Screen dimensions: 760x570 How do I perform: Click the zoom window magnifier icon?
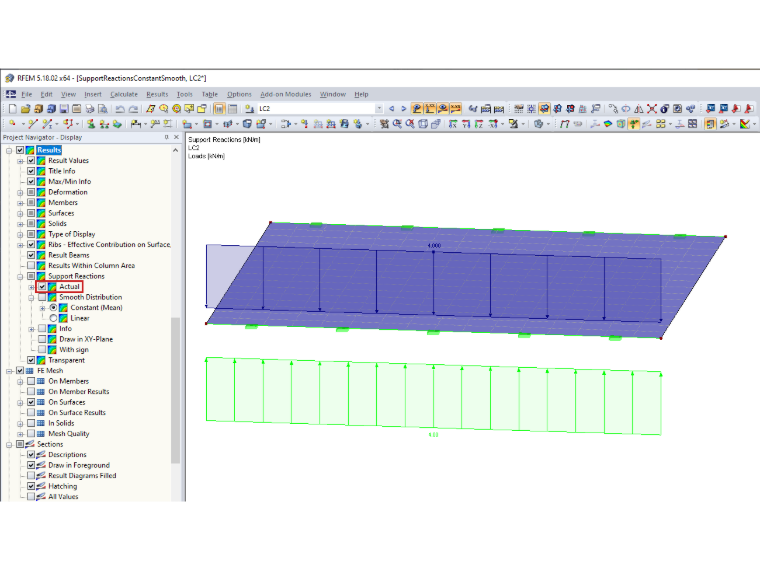pos(397,124)
